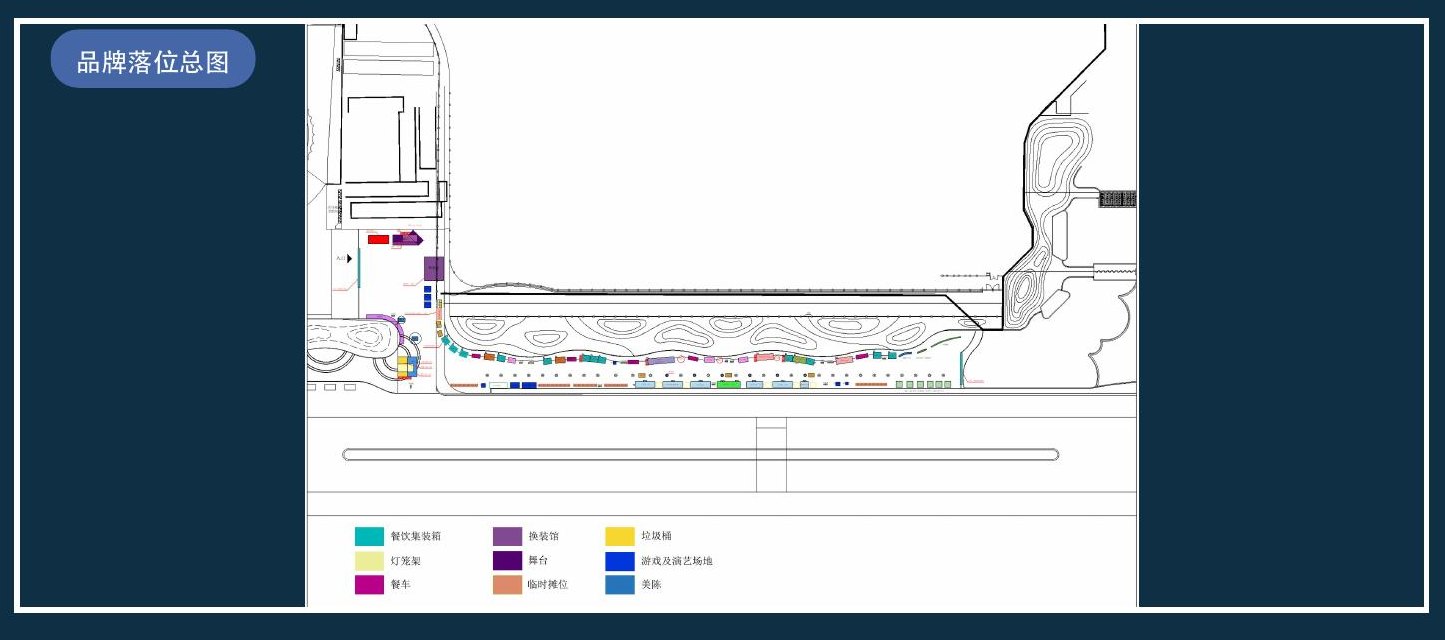Click the yellow bins cluster near roundabout
The width and height of the screenshot is (1445, 640).
point(404,368)
